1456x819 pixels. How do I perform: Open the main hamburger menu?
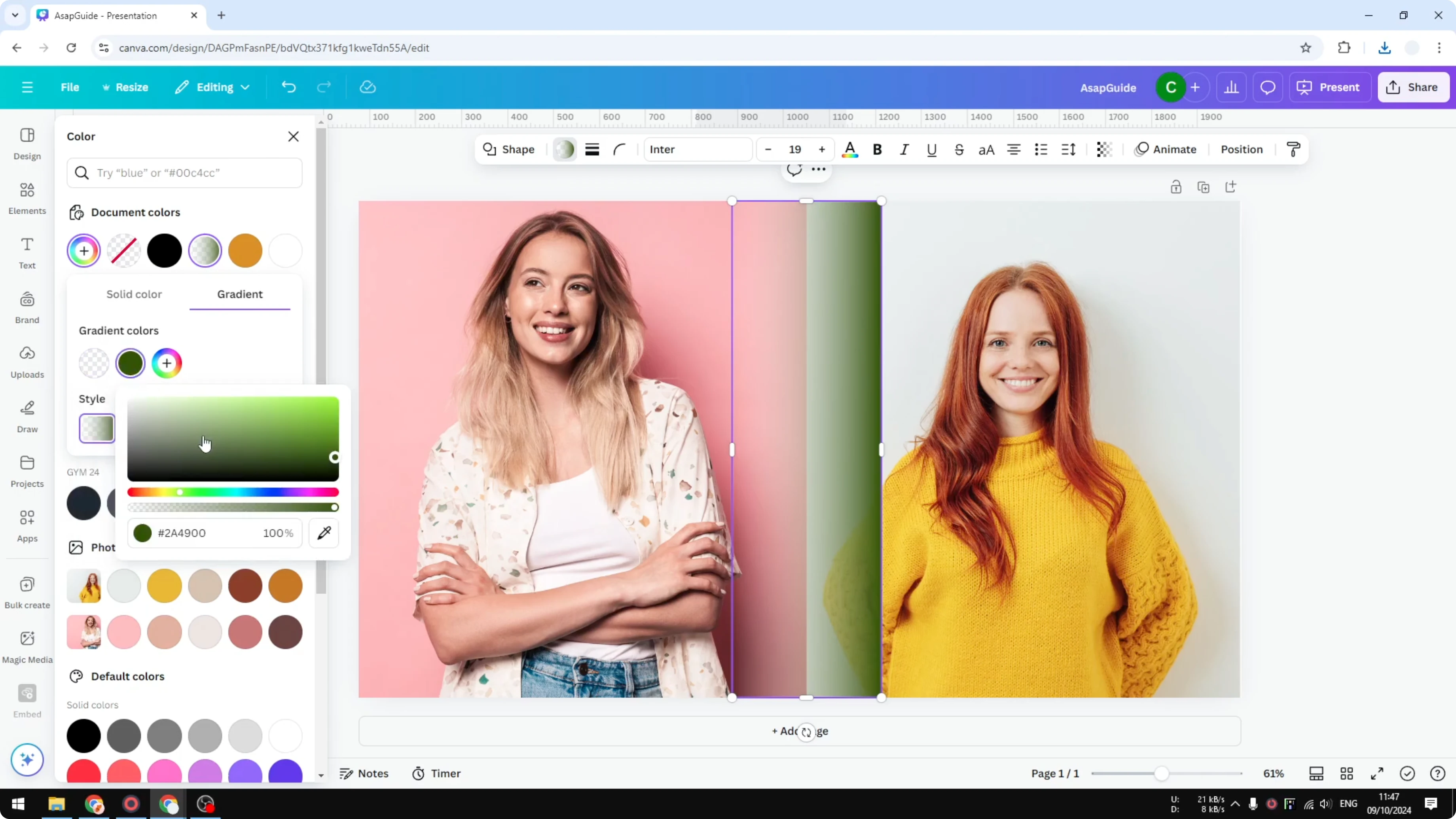(27, 87)
